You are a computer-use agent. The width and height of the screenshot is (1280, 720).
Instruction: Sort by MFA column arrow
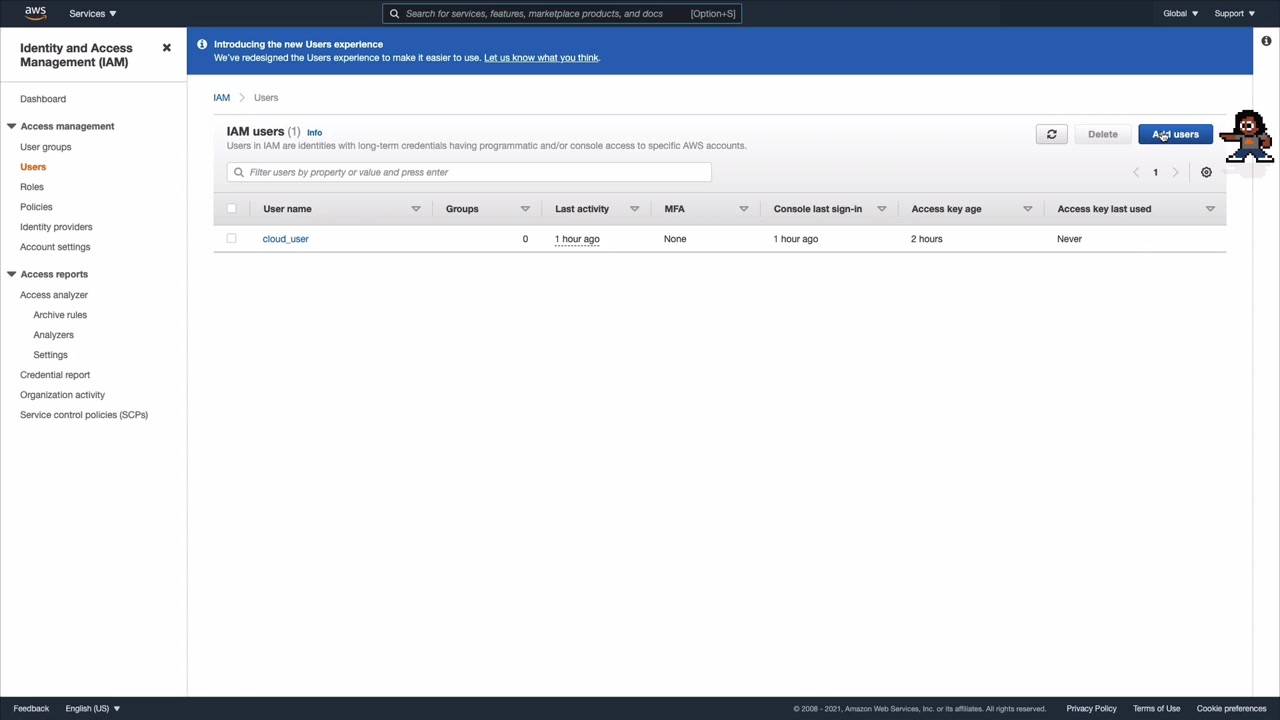pos(743,209)
